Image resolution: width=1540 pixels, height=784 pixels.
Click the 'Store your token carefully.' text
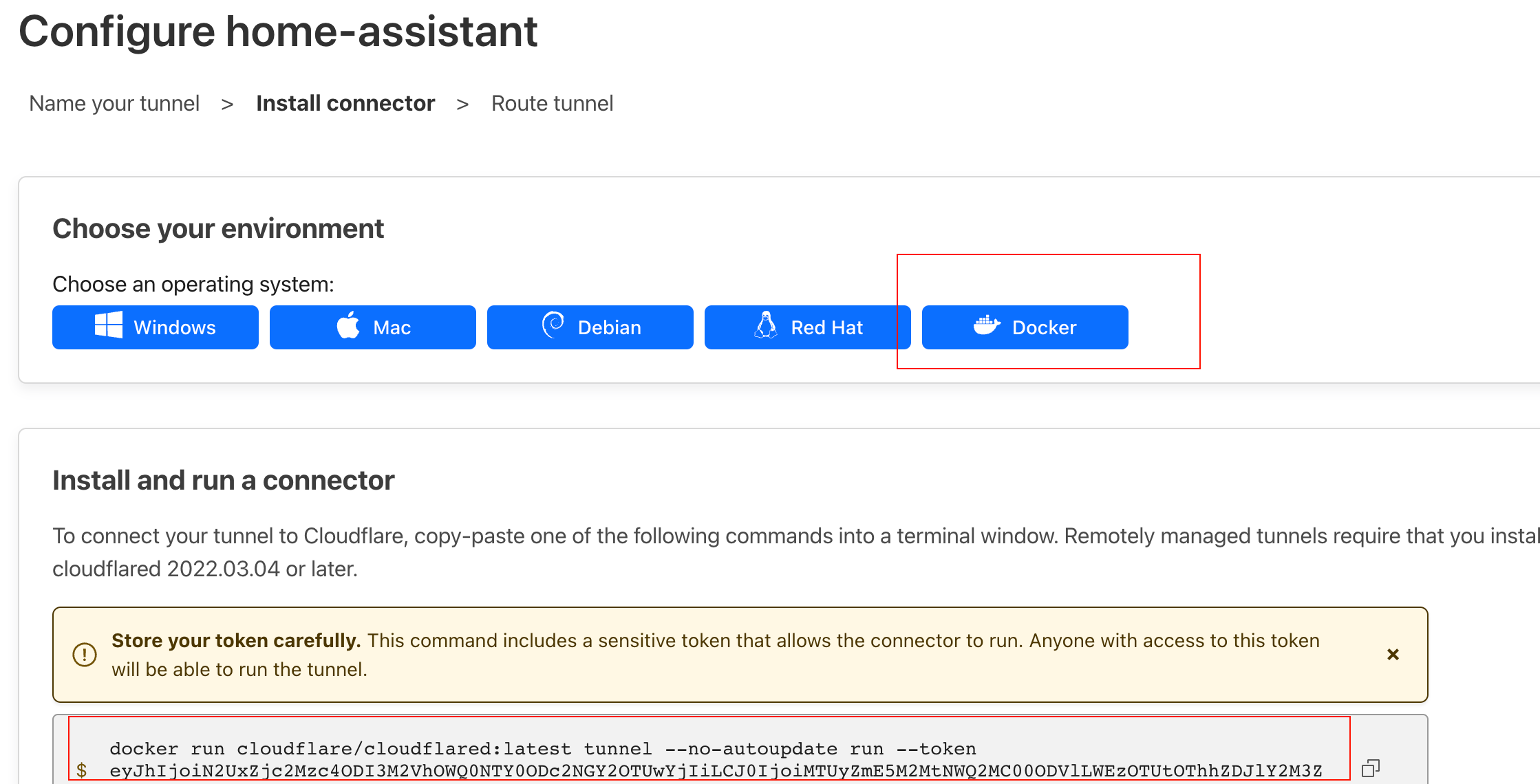[x=236, y=640]
